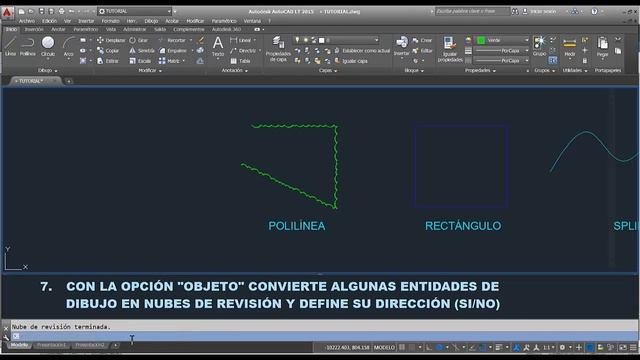Expand the Modificar panel
The height and width of the screenshot is (360, 640).
[x=150, y=71]
